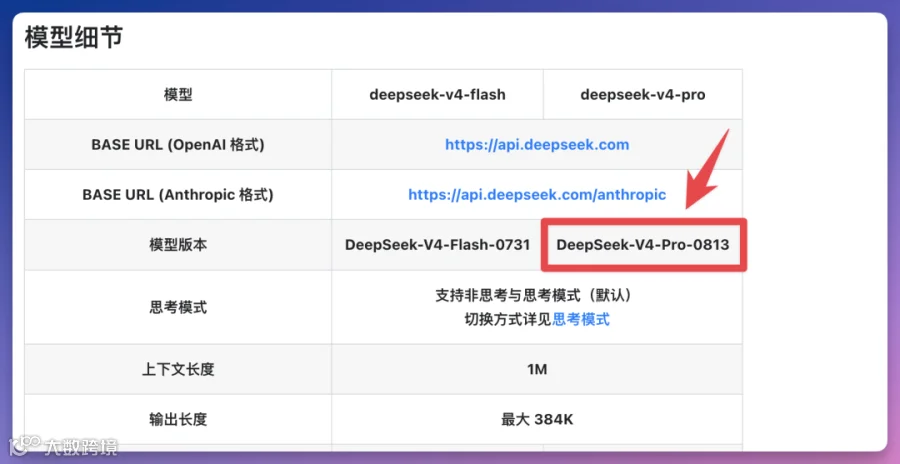Screen dimensions: 900x464
Task: Select the DeepSeek-V4-Flash-0731 cell
Action: (437, 245)
